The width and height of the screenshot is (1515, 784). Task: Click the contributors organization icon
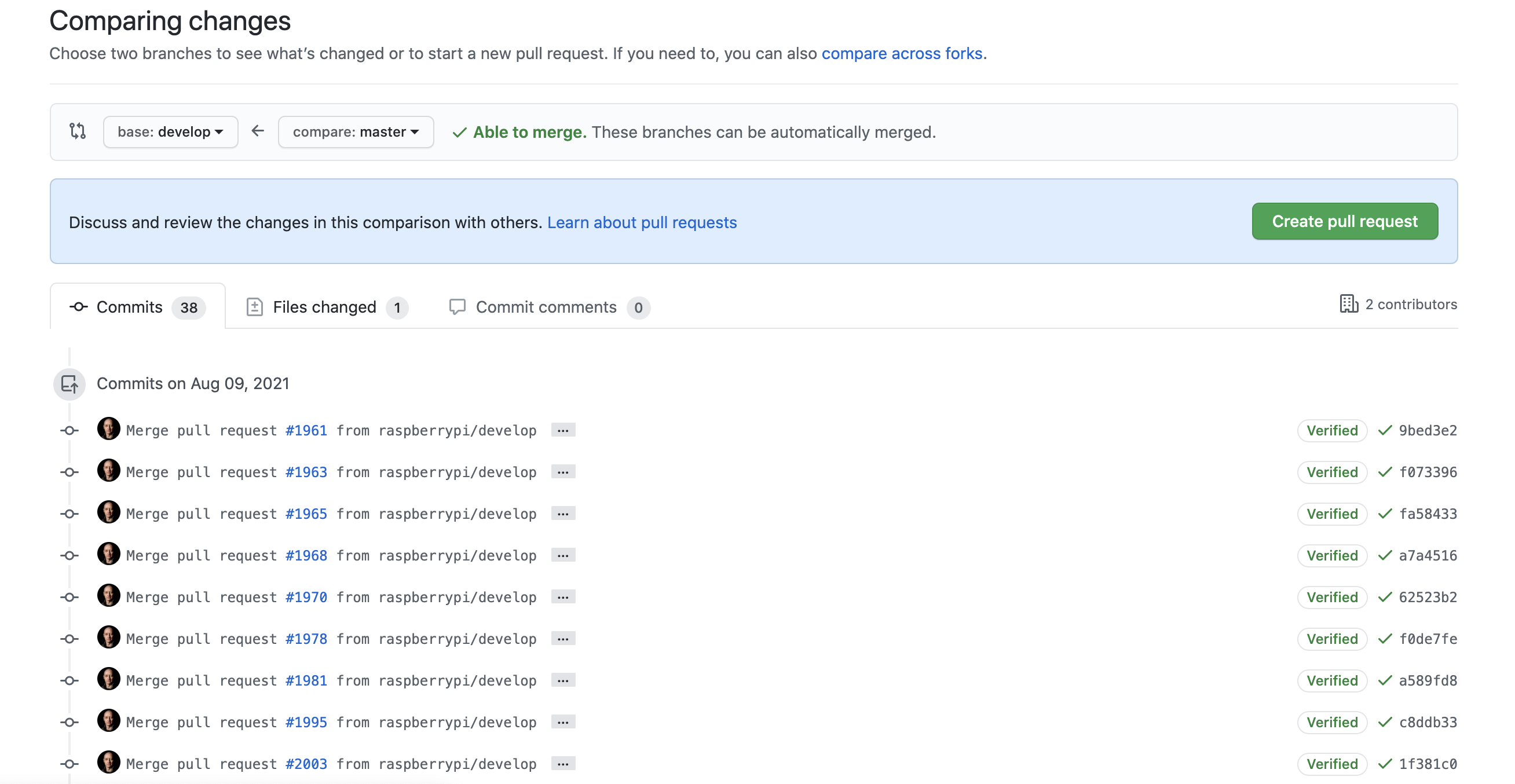(x=1349, y=304)
